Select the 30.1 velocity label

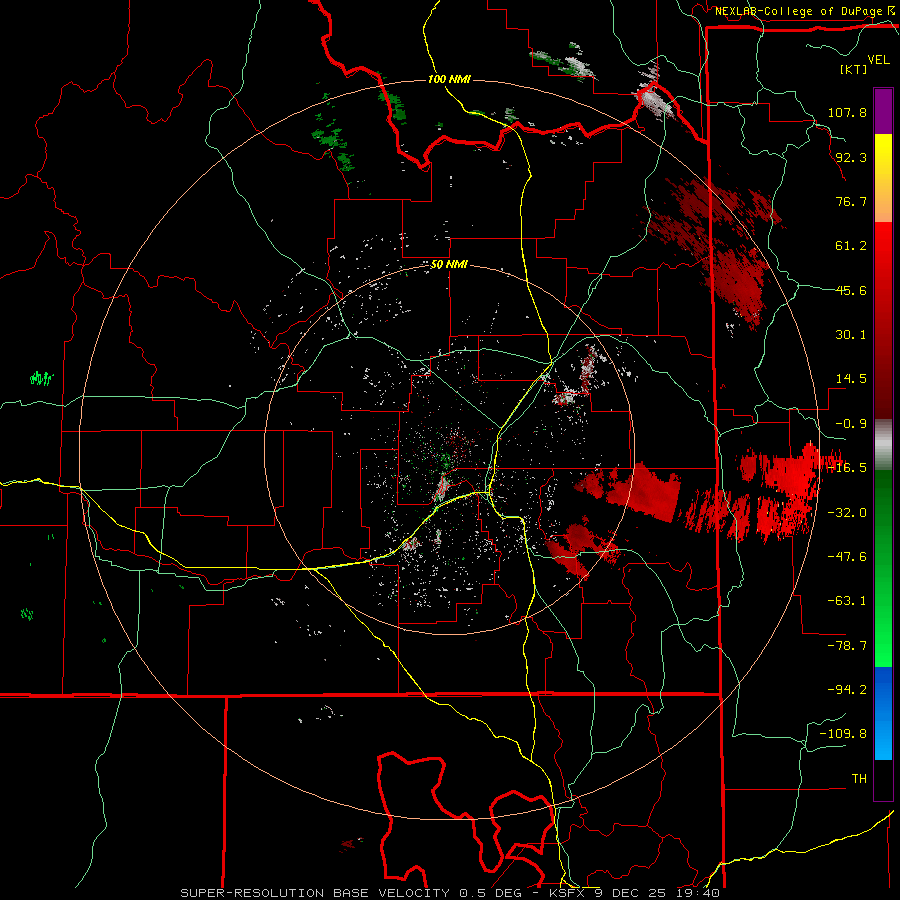(851, 335)
